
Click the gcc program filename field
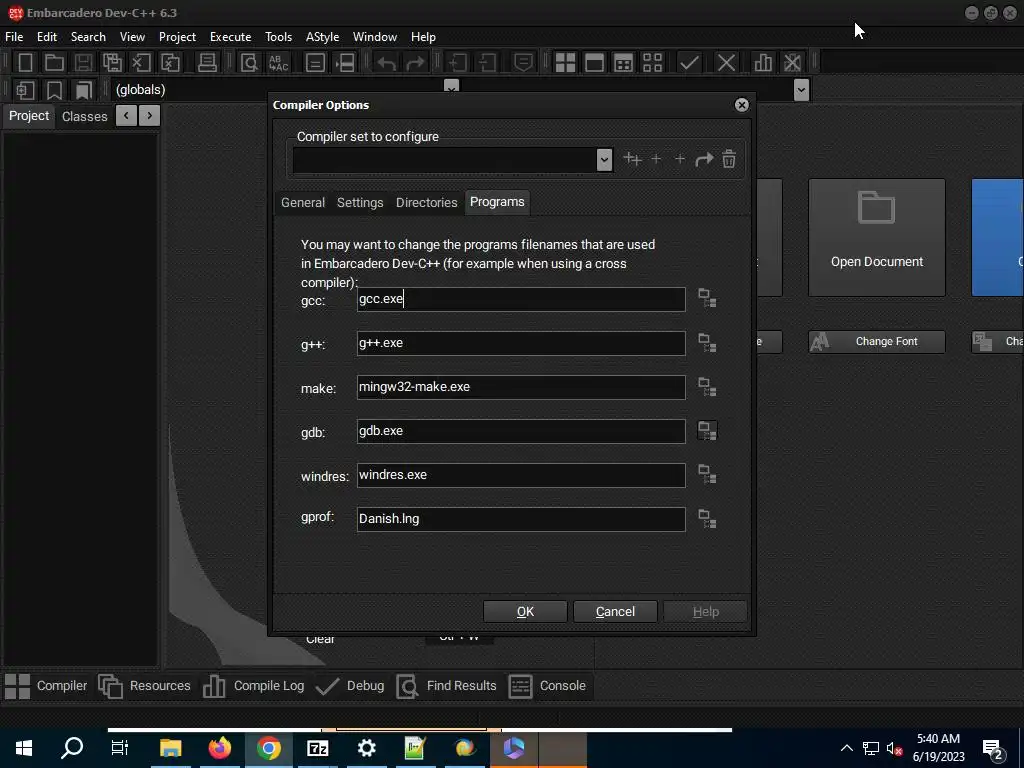pos(521,299)
